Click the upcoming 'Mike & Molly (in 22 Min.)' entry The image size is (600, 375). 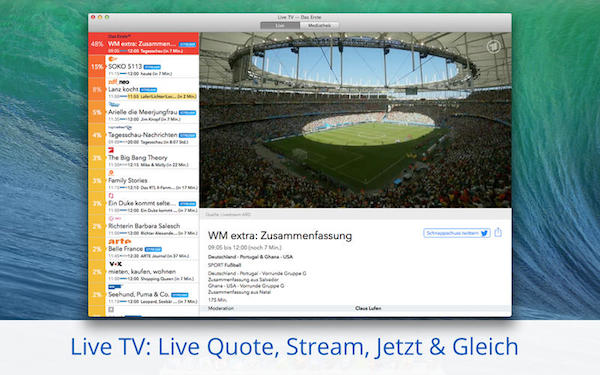(165, 165)
